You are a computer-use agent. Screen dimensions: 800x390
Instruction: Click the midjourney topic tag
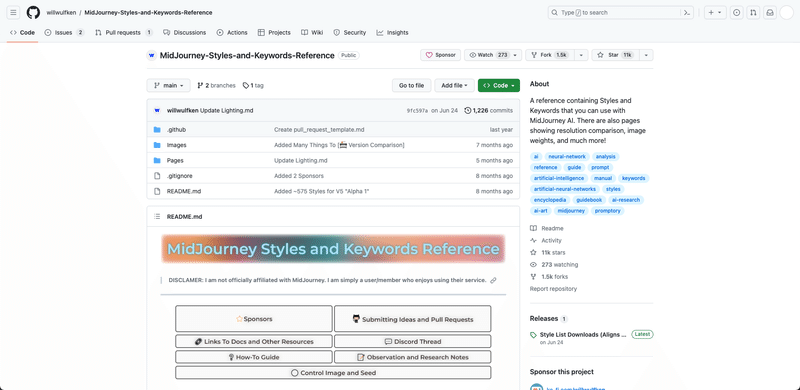tap(571, 211)
